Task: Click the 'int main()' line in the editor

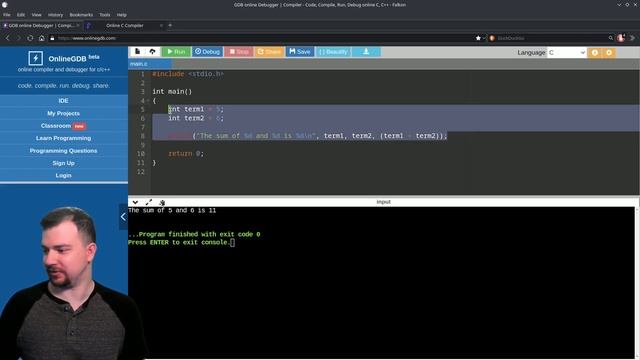Action: 172,91
